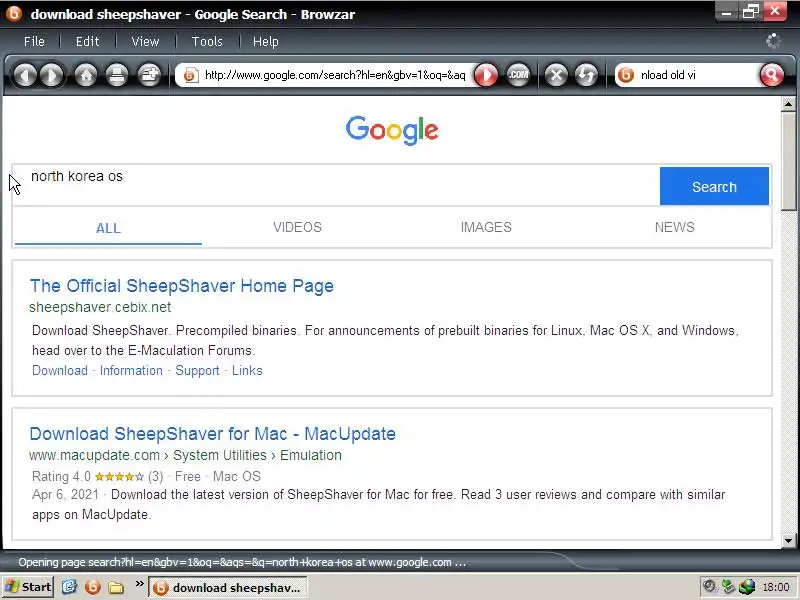Click the vertical scrollbar thumb
This screenshot has height=600, width=800.
point(788,161)
